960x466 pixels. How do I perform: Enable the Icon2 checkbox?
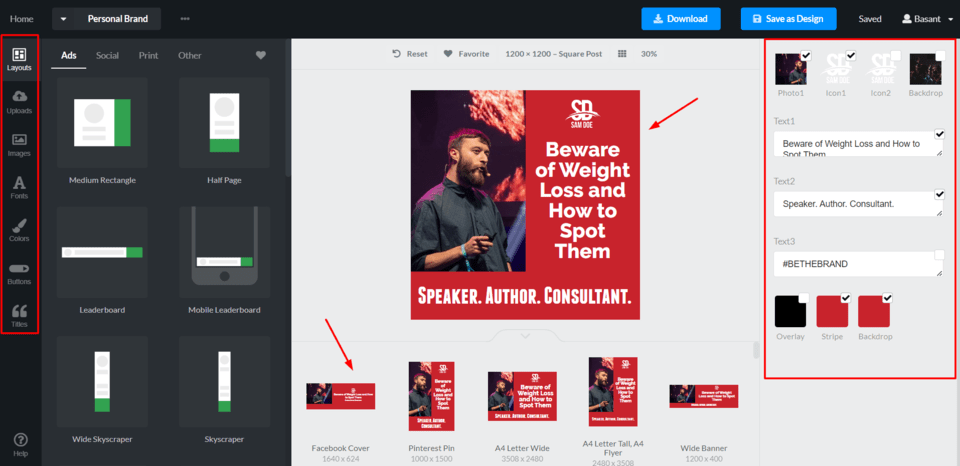(896, 56)
